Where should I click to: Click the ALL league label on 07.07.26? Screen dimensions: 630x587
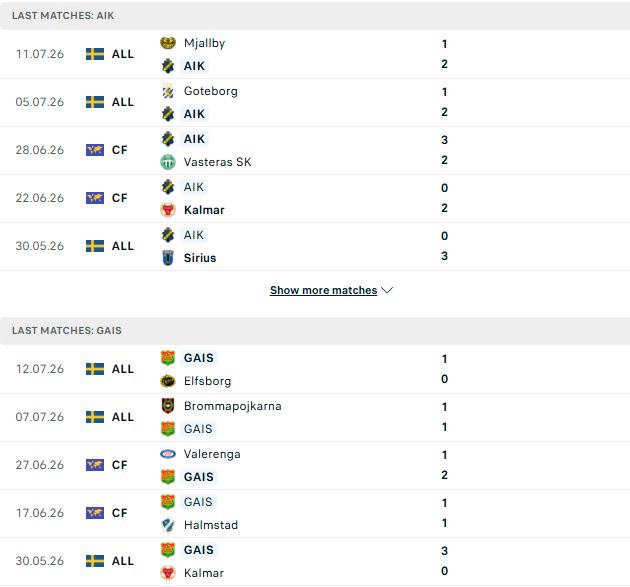pos(123,417)
